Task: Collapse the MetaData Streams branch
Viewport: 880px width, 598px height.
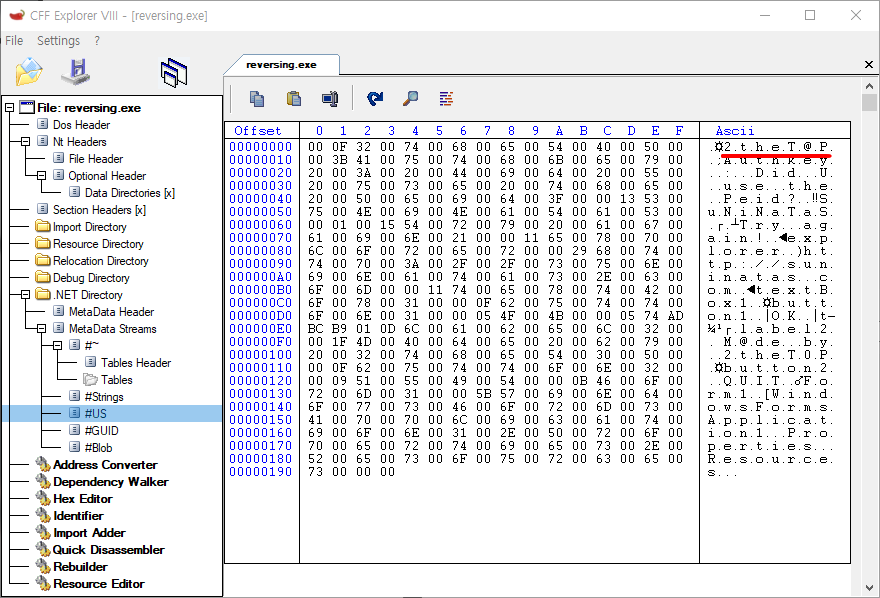Action: [x=42, y=329]
